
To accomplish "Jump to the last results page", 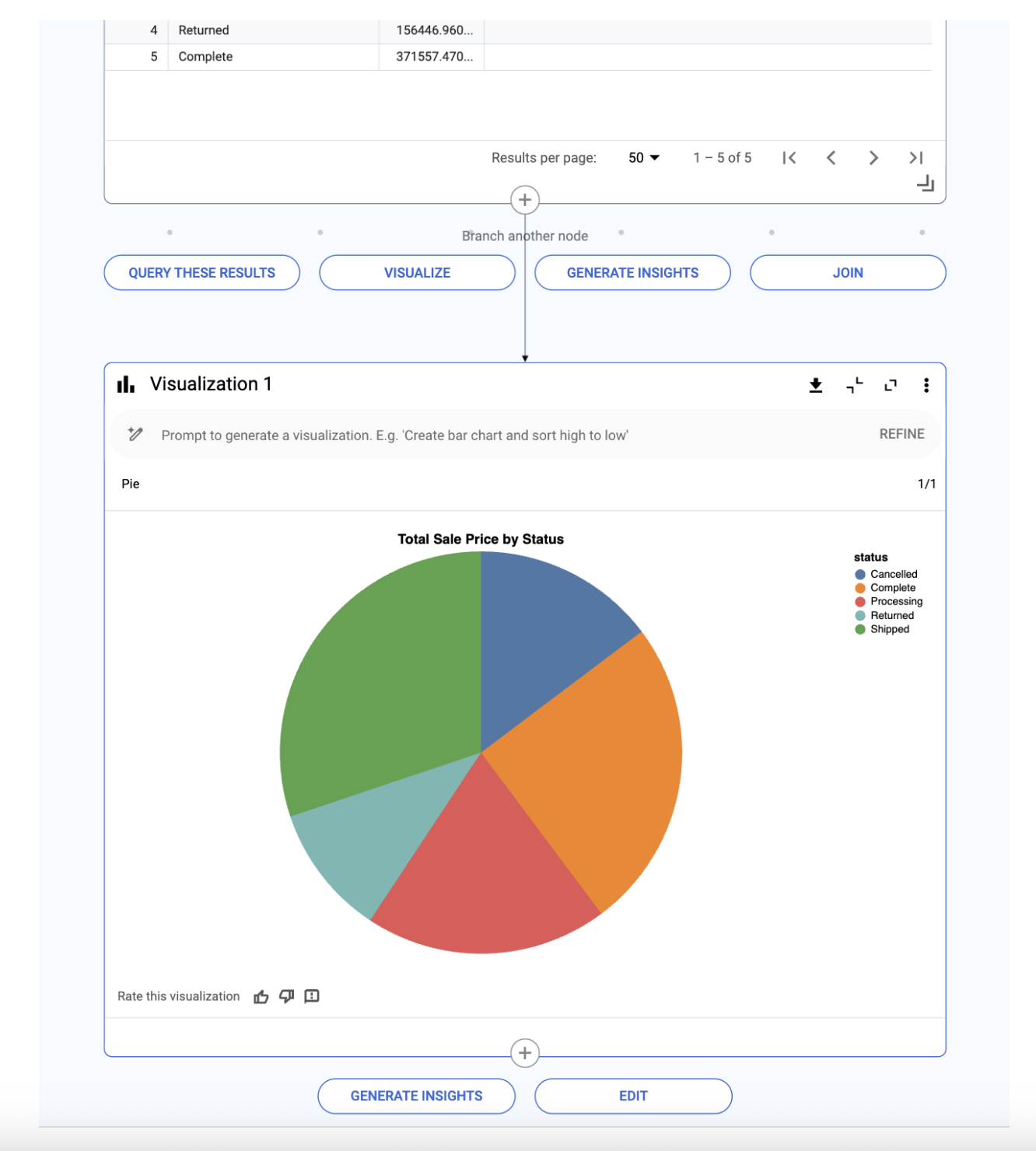I will 915,158.
